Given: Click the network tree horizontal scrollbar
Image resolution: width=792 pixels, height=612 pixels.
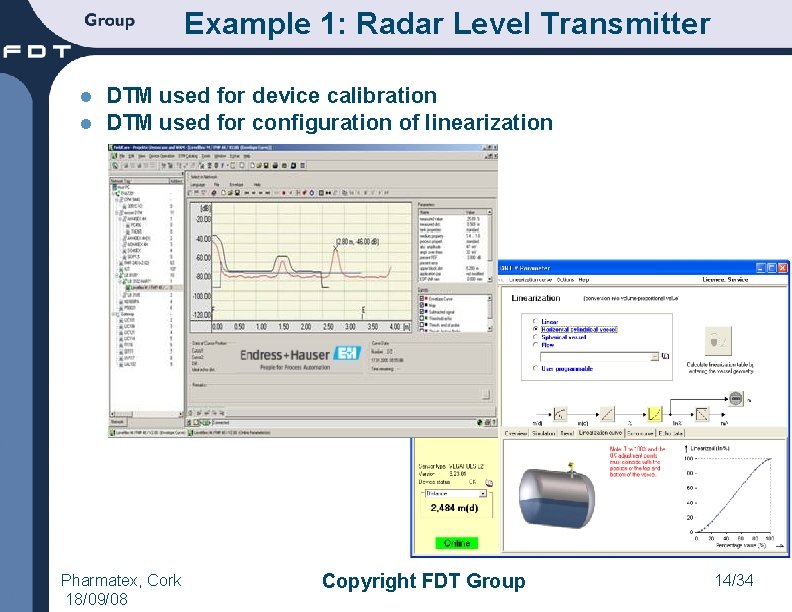Looking at the screenshot, I should click(146, 414).
